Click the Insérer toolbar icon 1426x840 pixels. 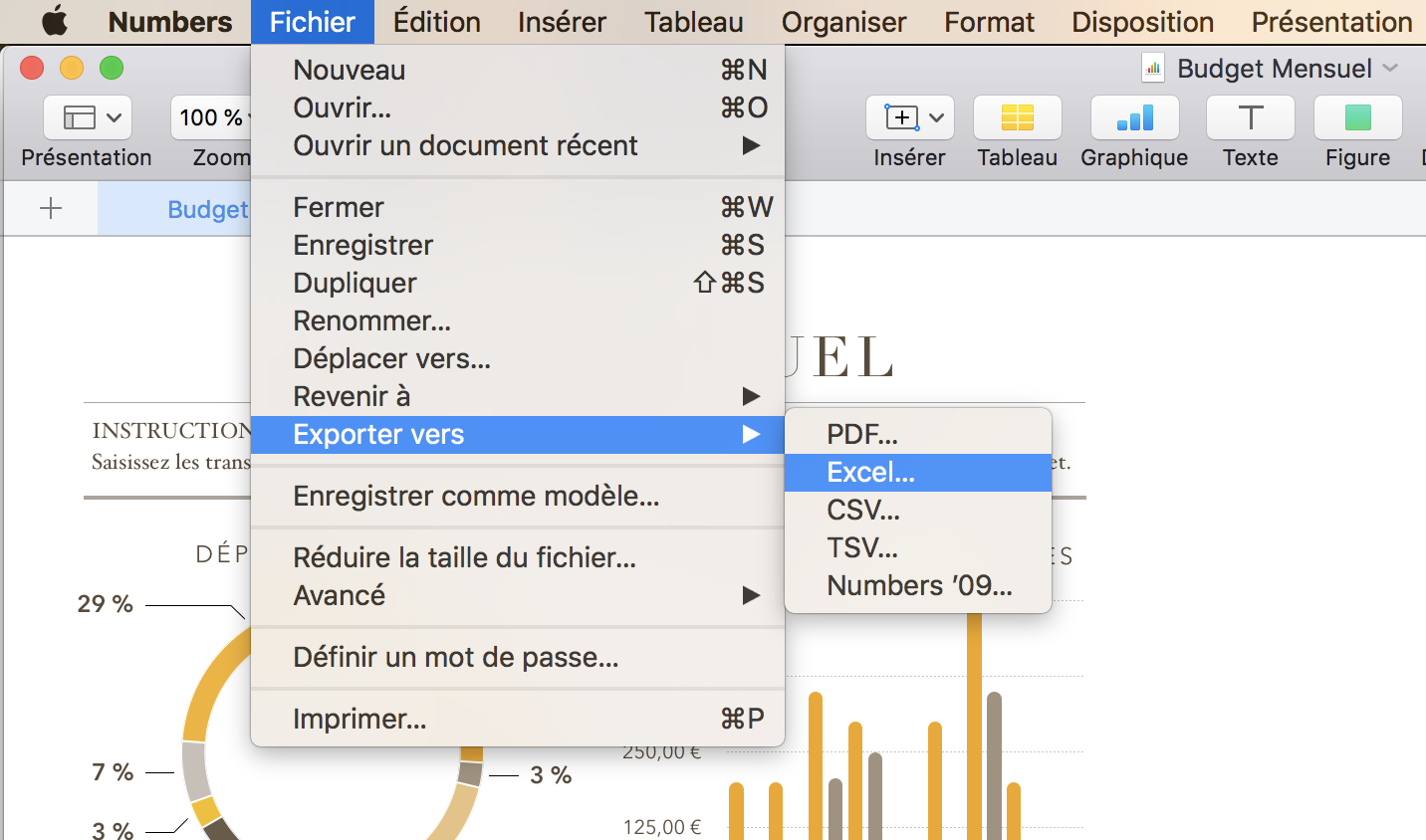pyautogui.click(x=909, y=118)
